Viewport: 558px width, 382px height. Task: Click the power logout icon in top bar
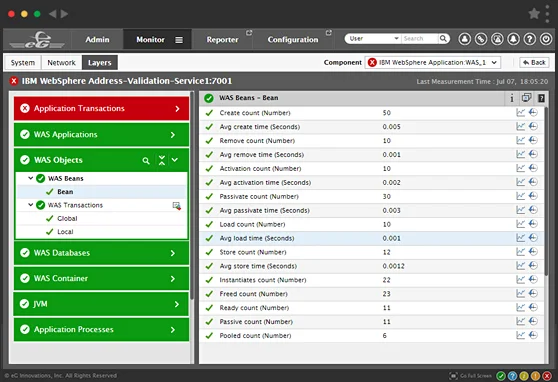546,39
